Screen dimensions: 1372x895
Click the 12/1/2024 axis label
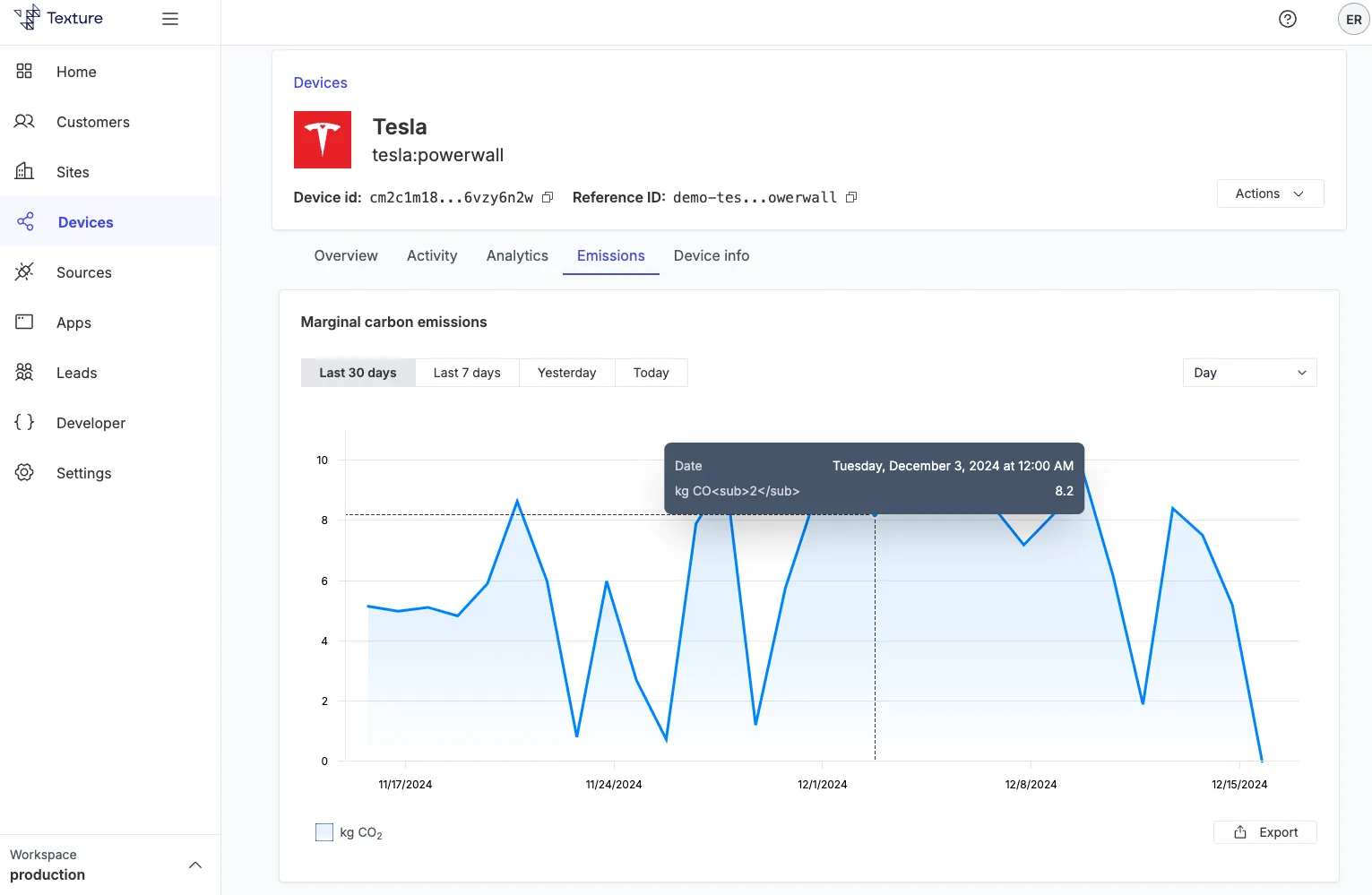pos(822,784)
